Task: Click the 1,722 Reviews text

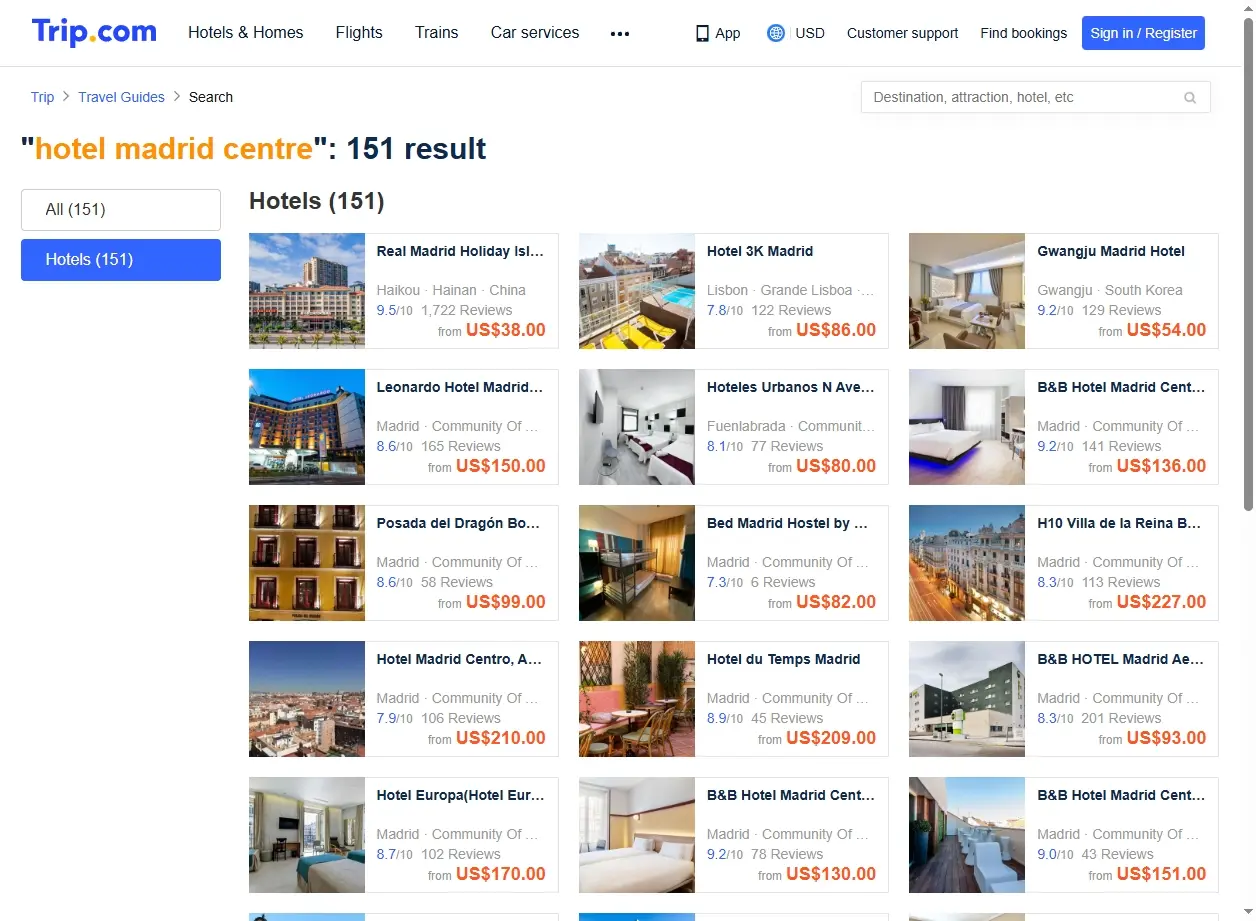Action: [467, 310]
